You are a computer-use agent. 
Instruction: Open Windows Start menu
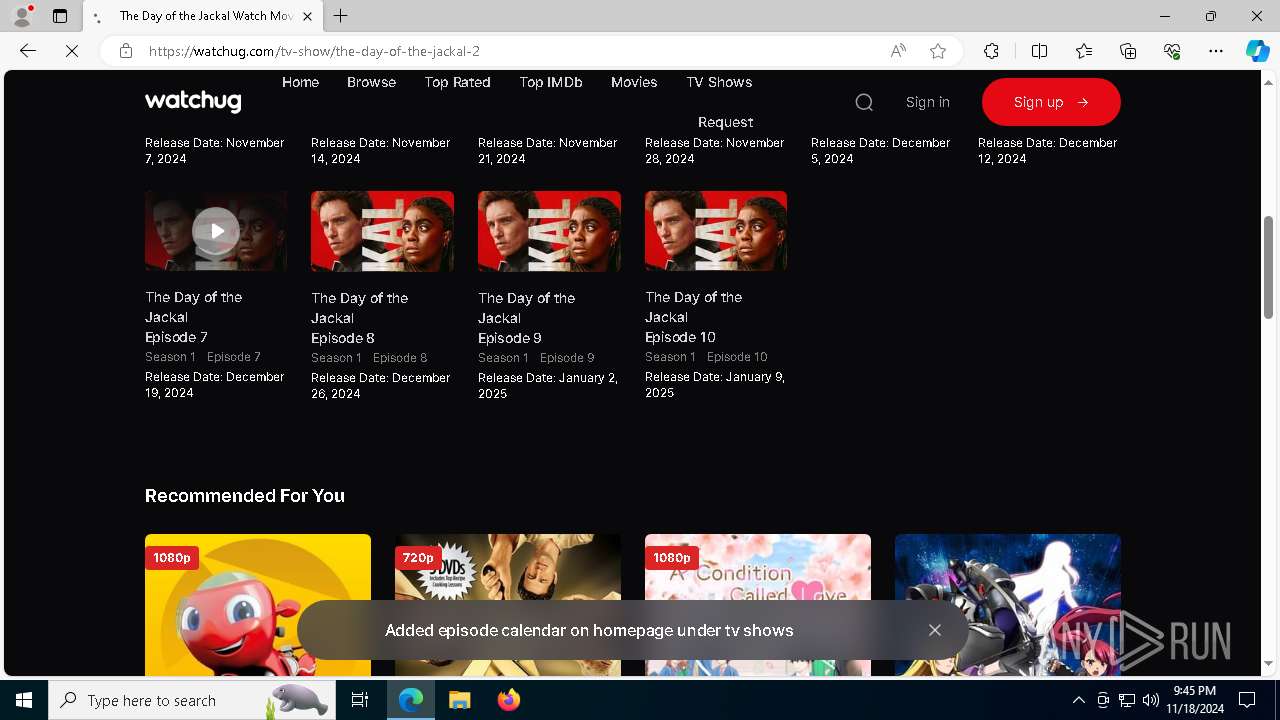[x=24, y=700]
